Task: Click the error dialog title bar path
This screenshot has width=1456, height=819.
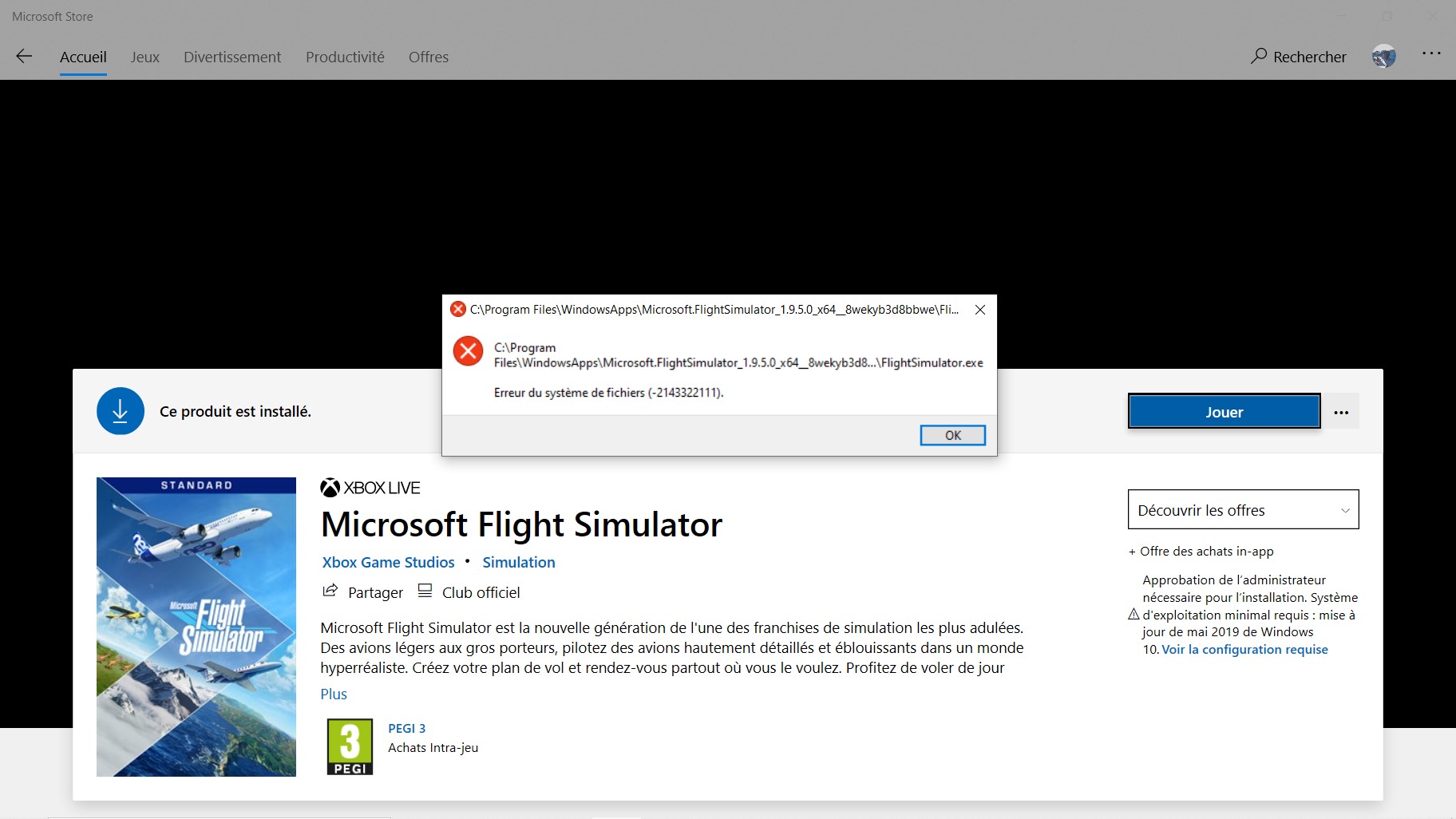Action: (x=714, y=309)
